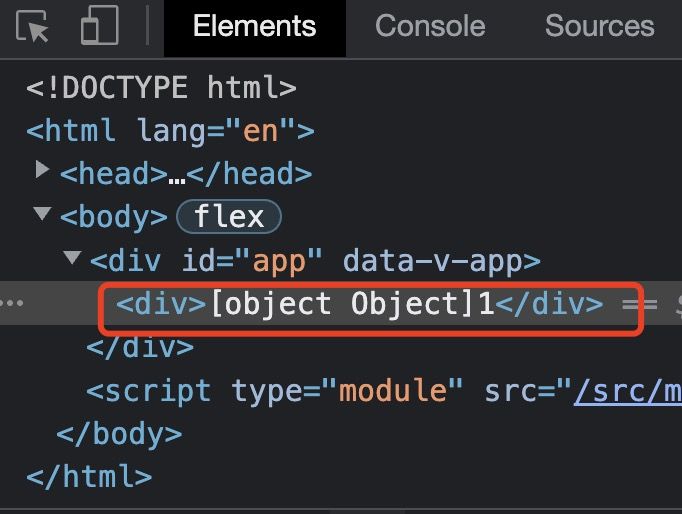Select the [object Object]1 div node
682x514 pixels.
tap(360, 304)
